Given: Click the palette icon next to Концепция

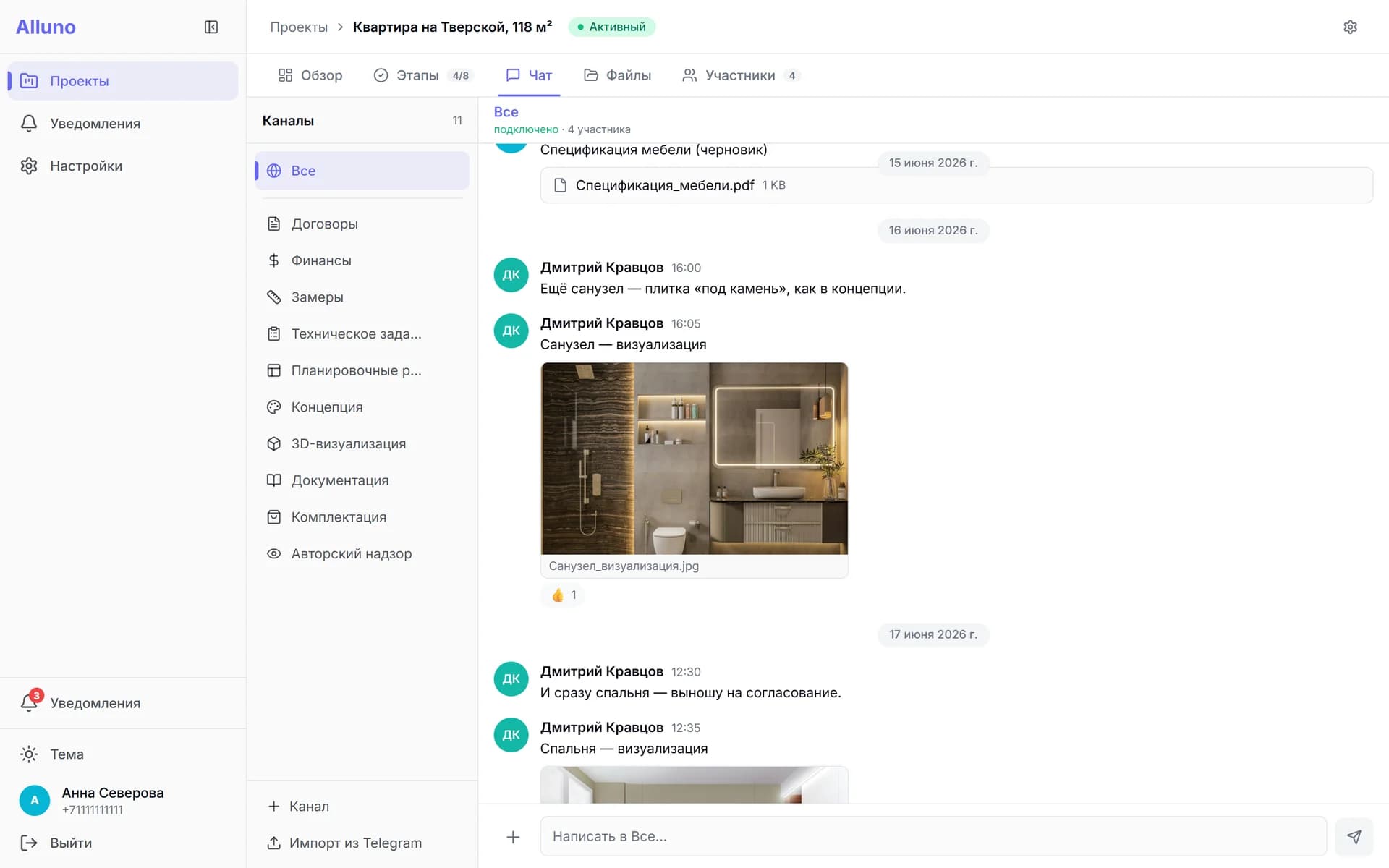Looking at the screenshot, I should pos(273,407).
